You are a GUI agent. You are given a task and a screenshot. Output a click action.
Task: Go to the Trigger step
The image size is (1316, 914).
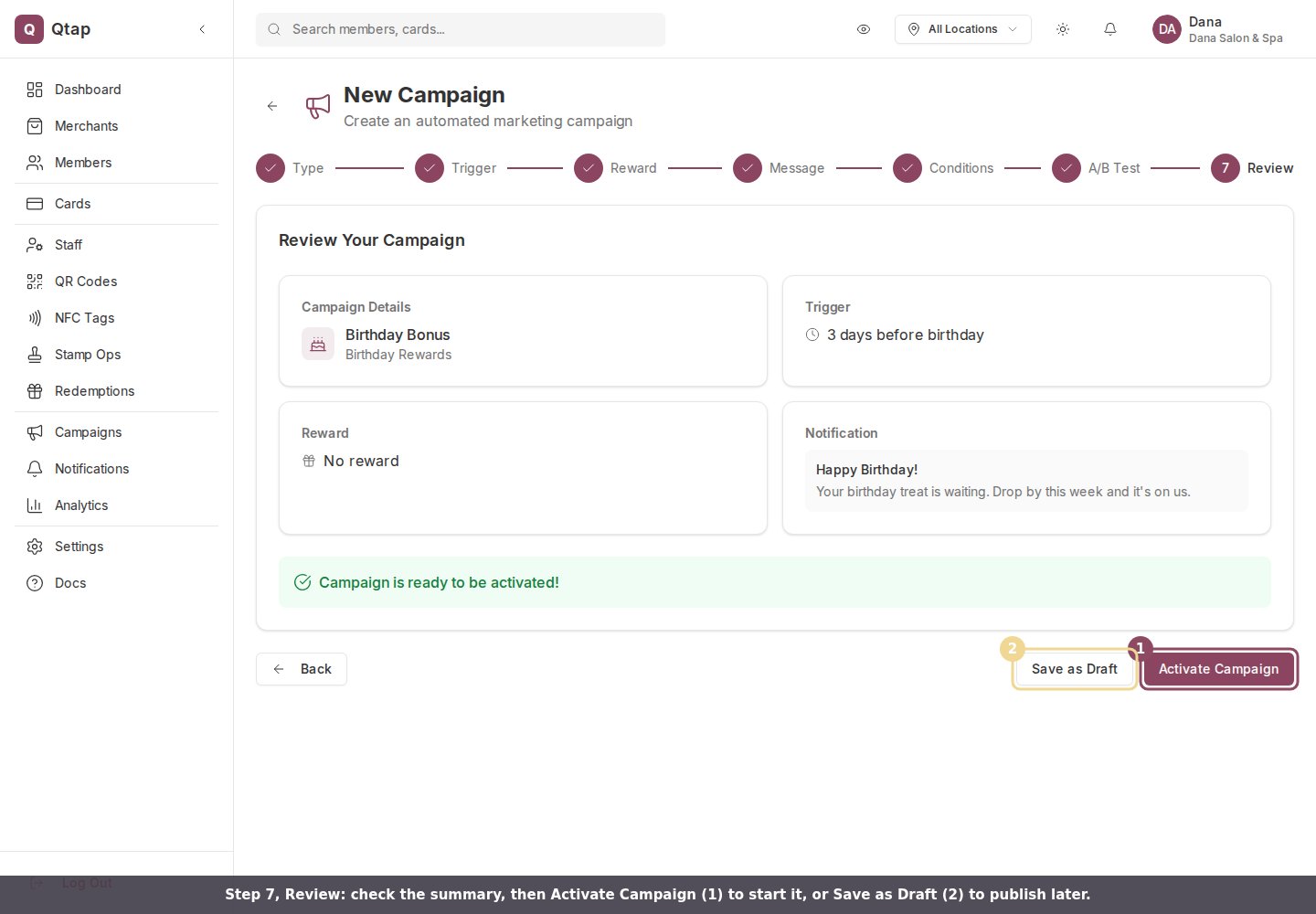[x=455, y=168]
